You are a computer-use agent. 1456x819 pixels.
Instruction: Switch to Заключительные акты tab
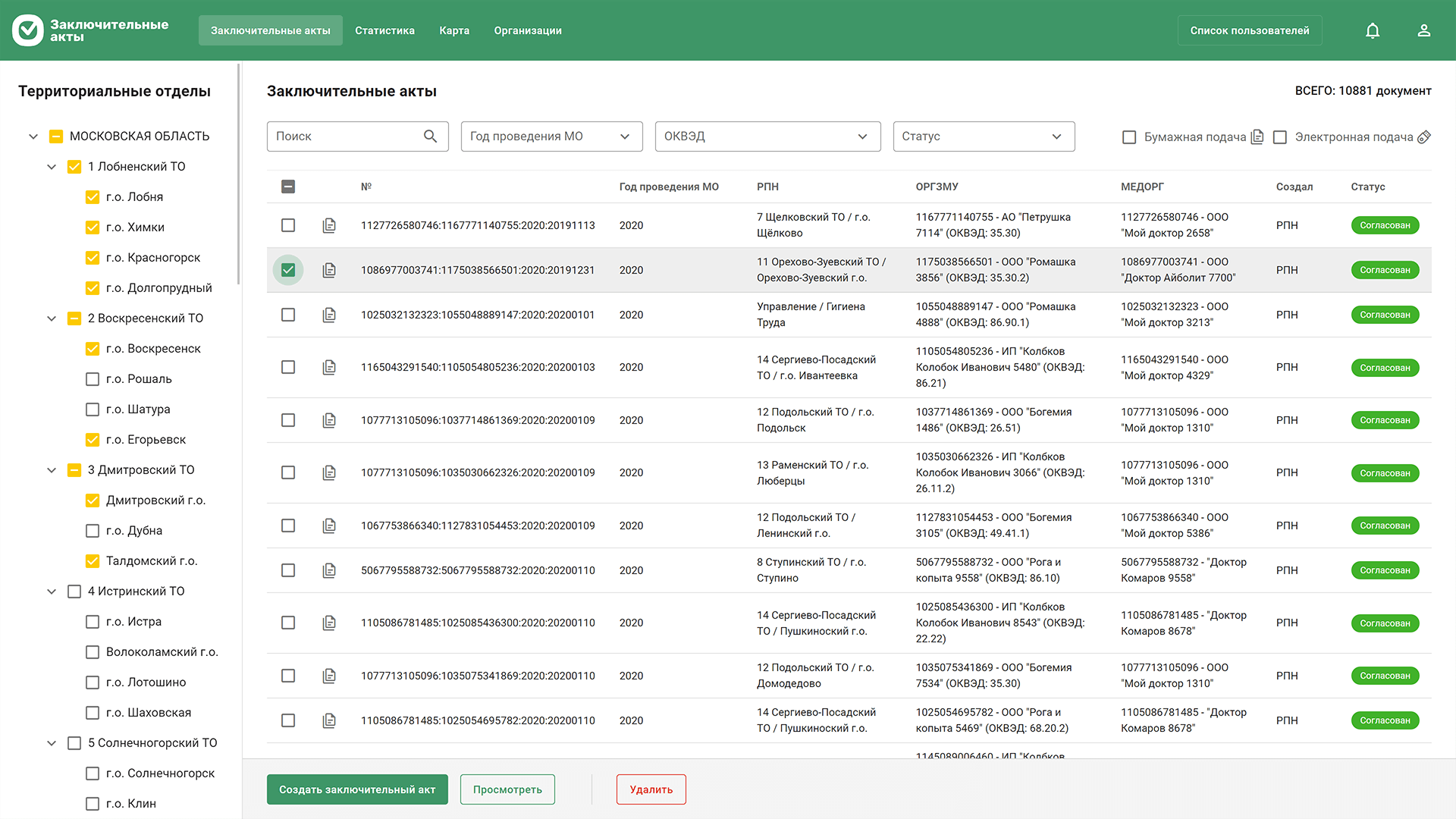click(271, 30)
